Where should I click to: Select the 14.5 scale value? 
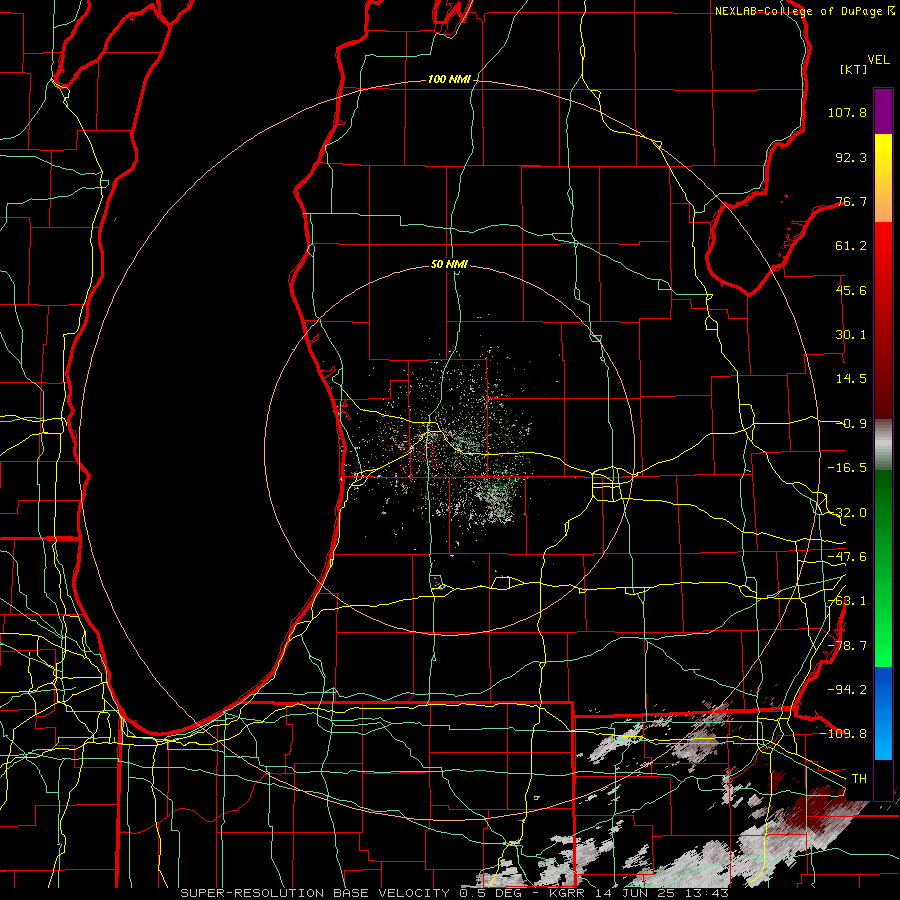tap(851, 379)
